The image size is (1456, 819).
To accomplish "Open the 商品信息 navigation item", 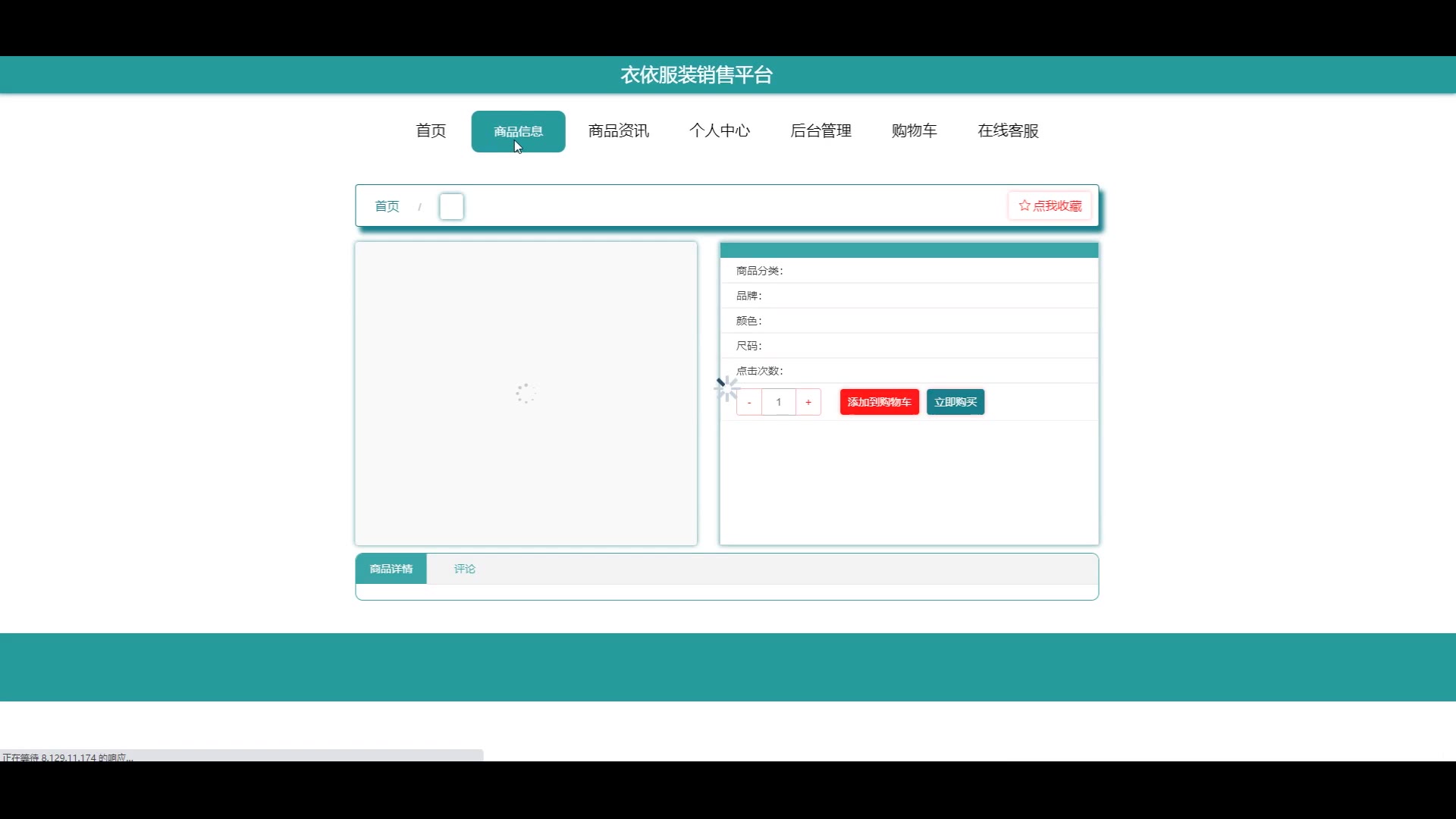I will 518,131.
